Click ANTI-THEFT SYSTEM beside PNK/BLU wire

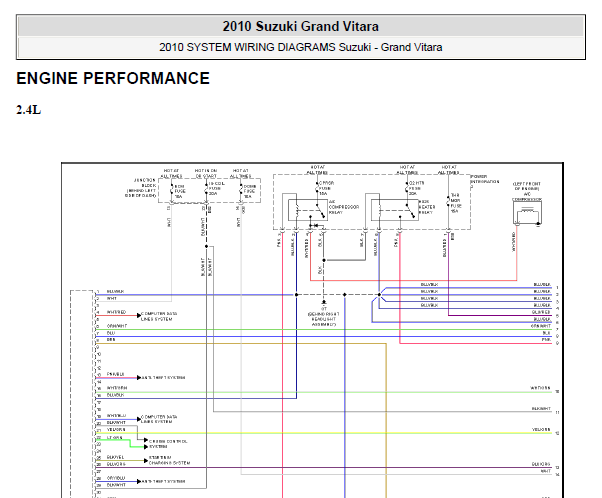tap(163, 378)
